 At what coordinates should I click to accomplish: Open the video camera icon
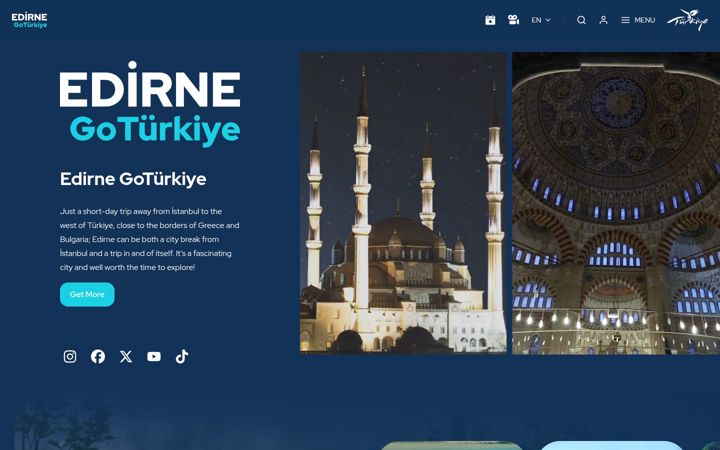click(513, 20)
